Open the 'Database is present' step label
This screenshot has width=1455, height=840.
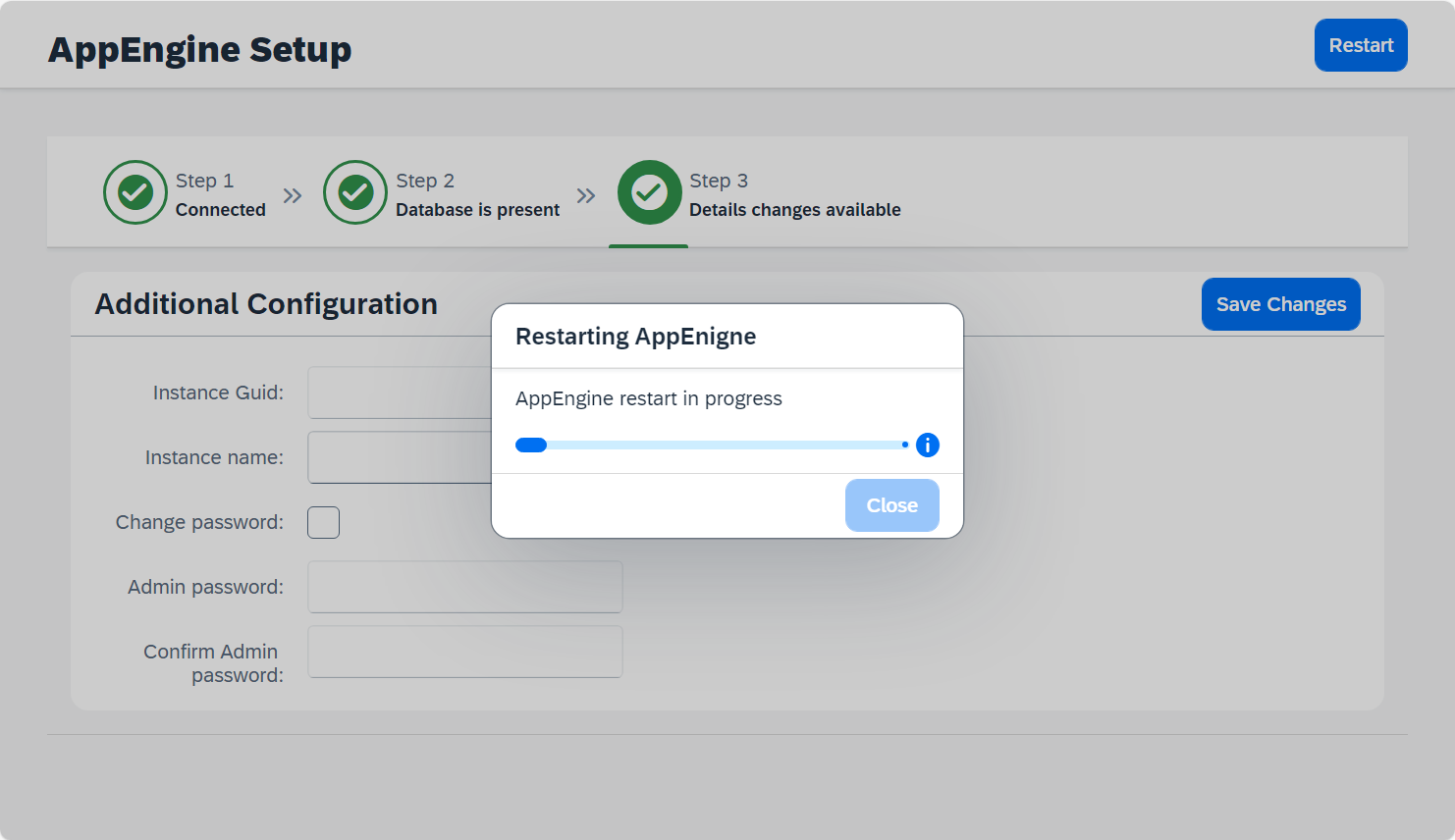click(x=477, y=210)
